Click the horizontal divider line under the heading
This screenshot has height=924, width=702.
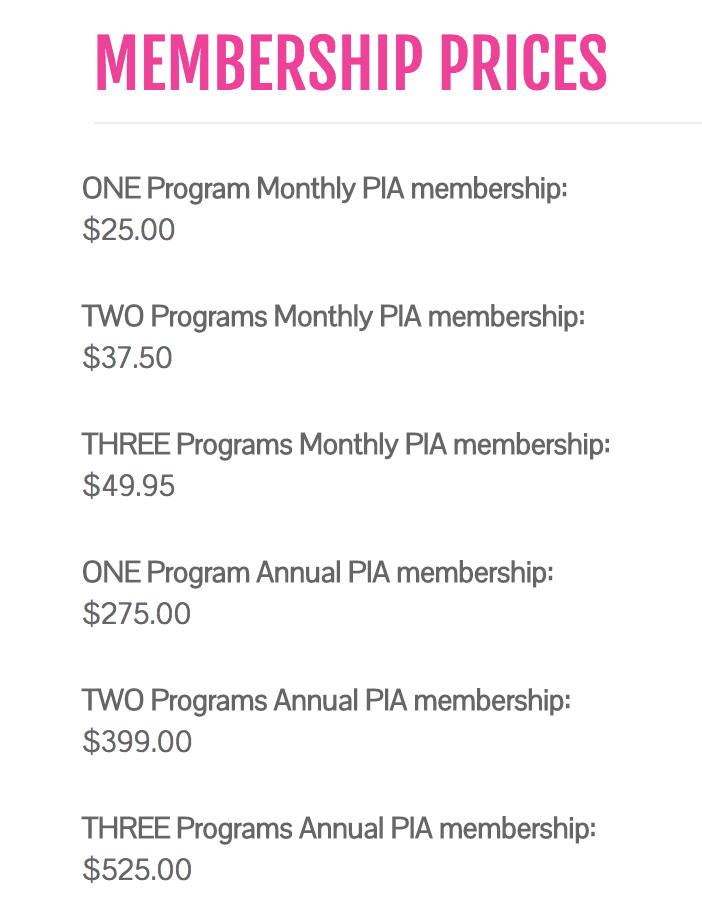click(x=398, y=123)
